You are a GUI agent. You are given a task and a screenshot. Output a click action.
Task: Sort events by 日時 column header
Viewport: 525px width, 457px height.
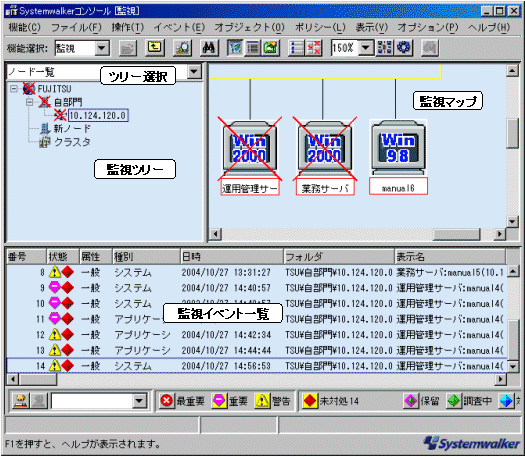pos(232,257)
